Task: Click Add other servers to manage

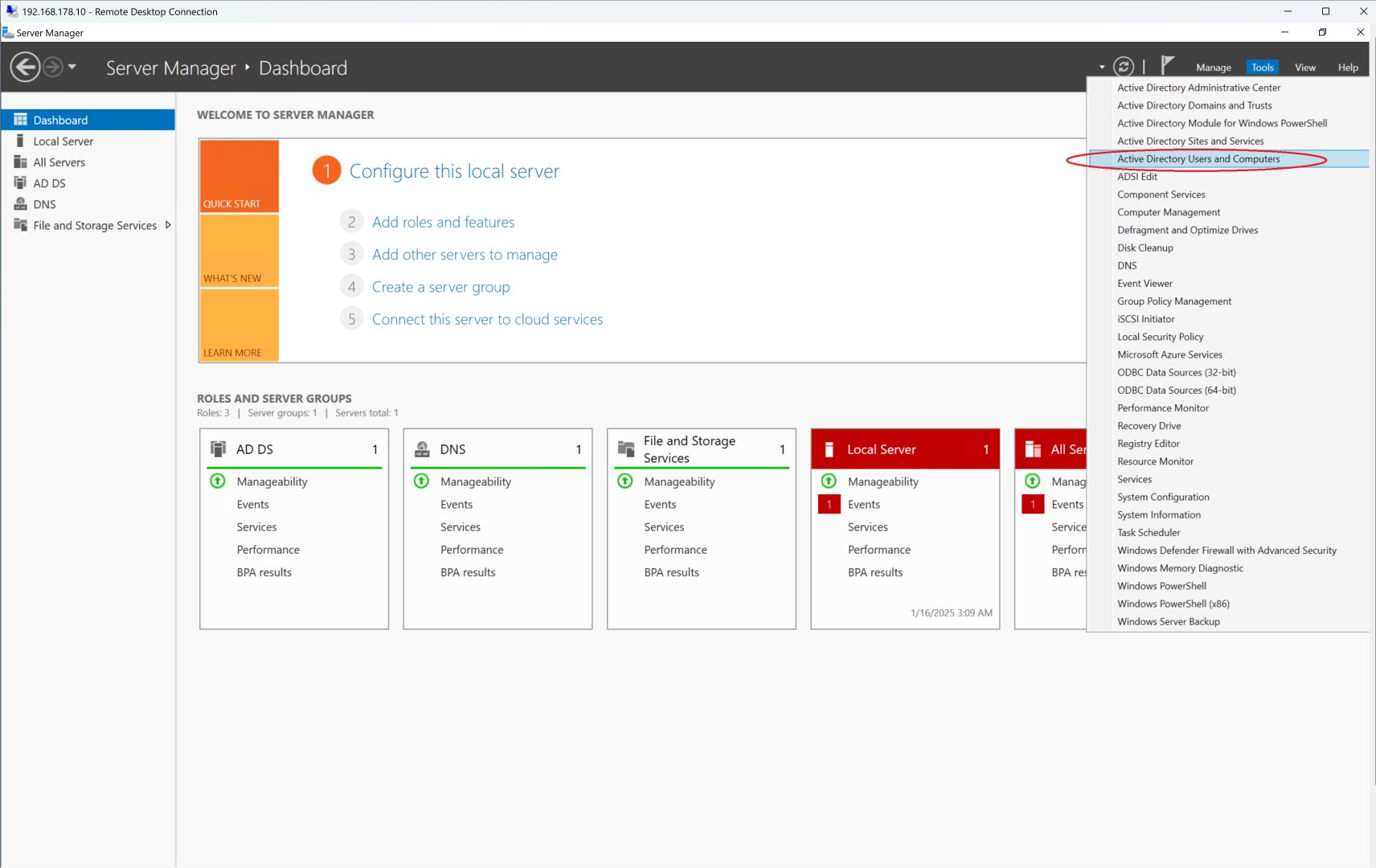Action: tap(465, 255)
